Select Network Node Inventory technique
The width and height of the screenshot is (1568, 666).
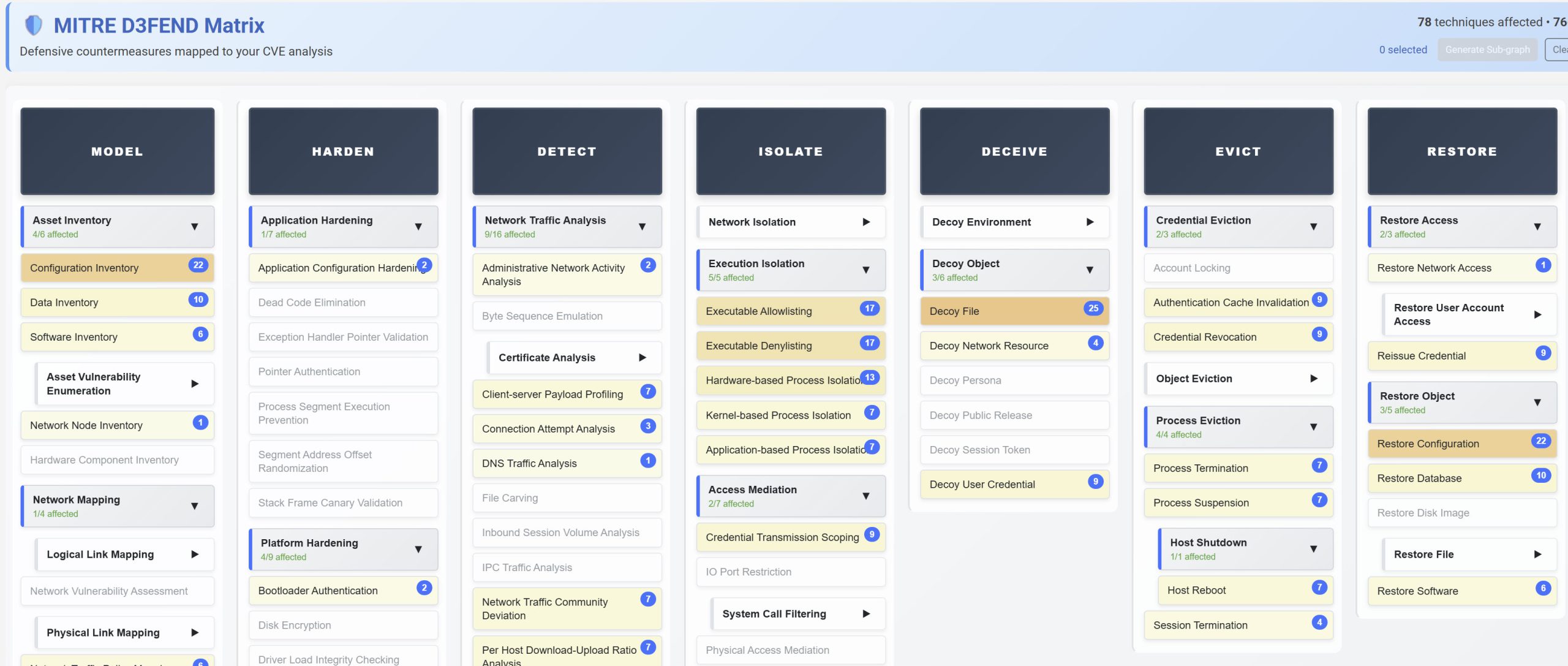pyautogui.click(x=118, y=425)
